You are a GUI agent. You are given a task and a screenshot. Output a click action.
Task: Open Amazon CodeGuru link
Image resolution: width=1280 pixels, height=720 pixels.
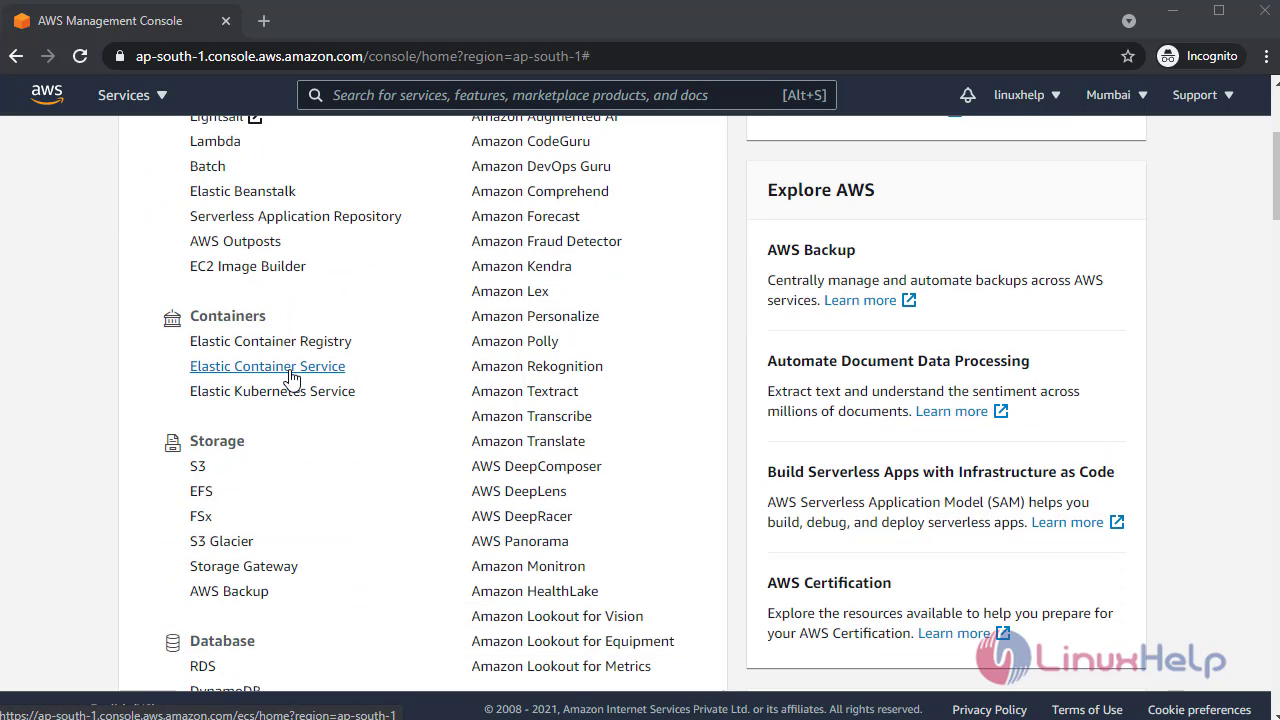531,141
